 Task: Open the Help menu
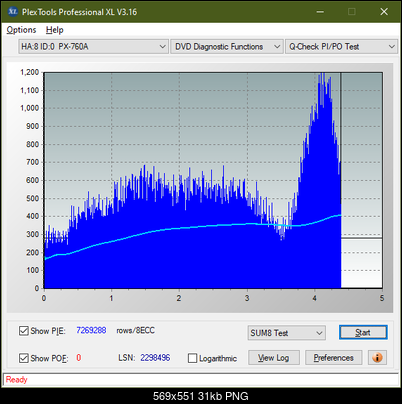pyautogui.click(x=55, y=30)
